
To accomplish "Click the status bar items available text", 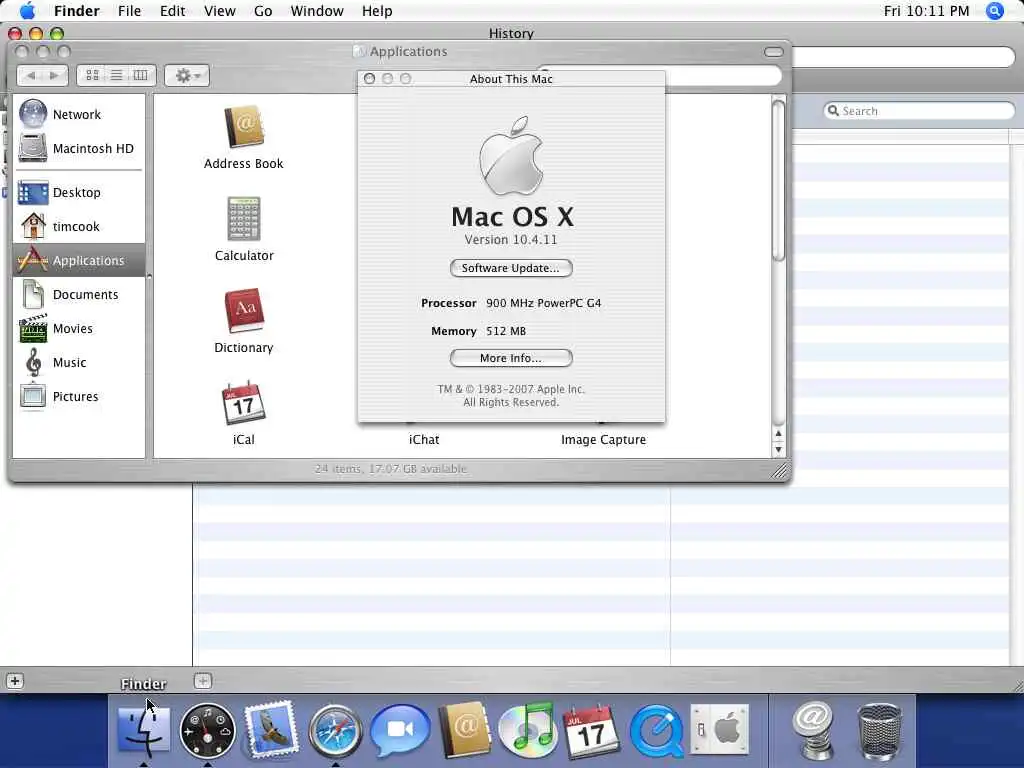I will pyautogui.click(x=391, y=469).
